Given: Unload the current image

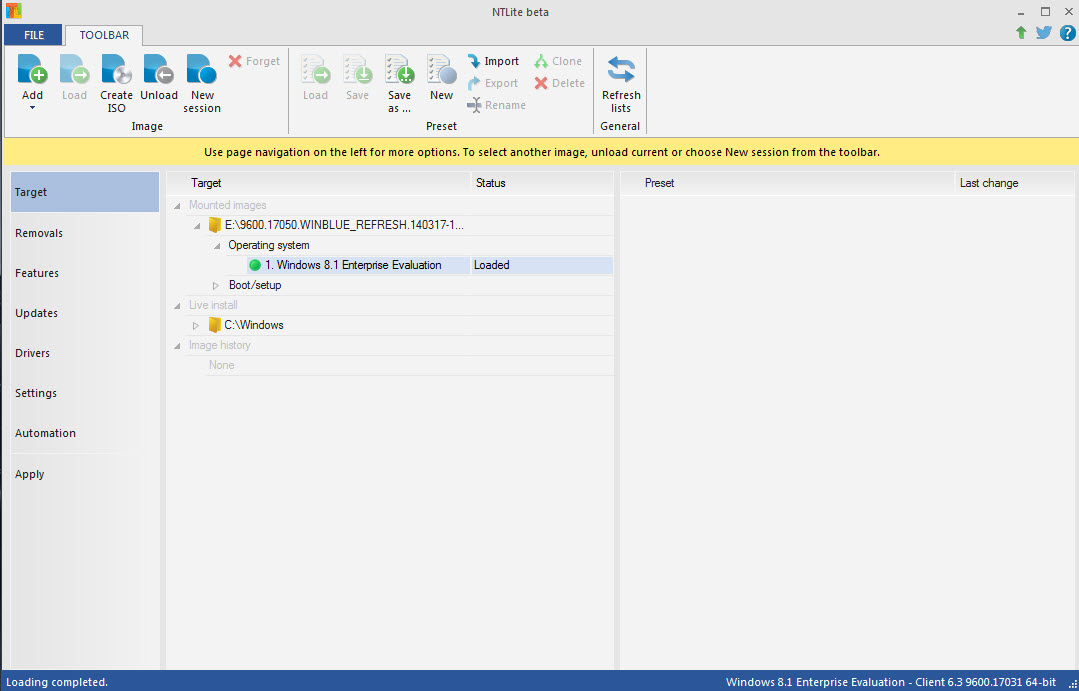Looking at the screenshot, I should tap(159, 77).
